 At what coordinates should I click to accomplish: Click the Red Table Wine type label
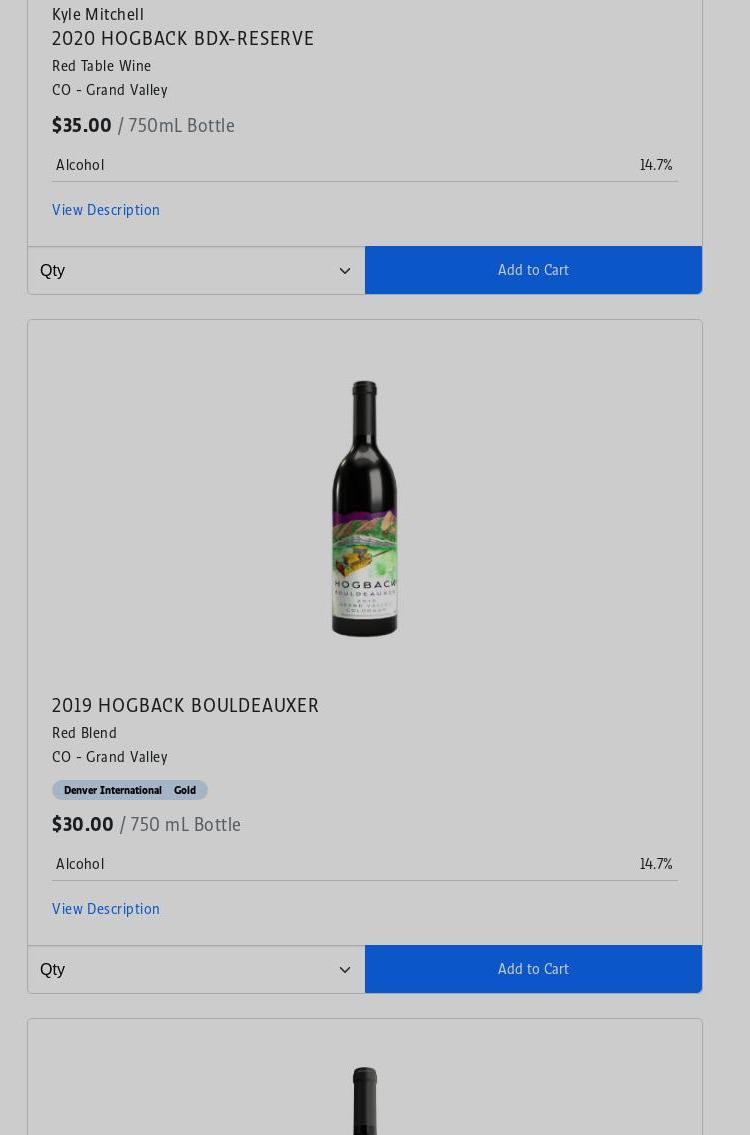point(101,66)
